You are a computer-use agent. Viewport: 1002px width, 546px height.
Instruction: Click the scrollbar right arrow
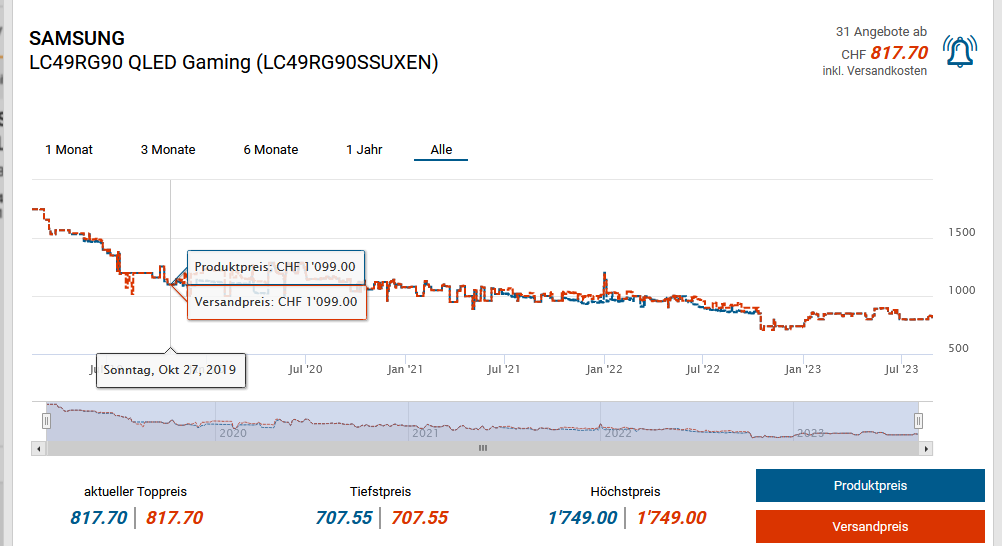[926, 449]
